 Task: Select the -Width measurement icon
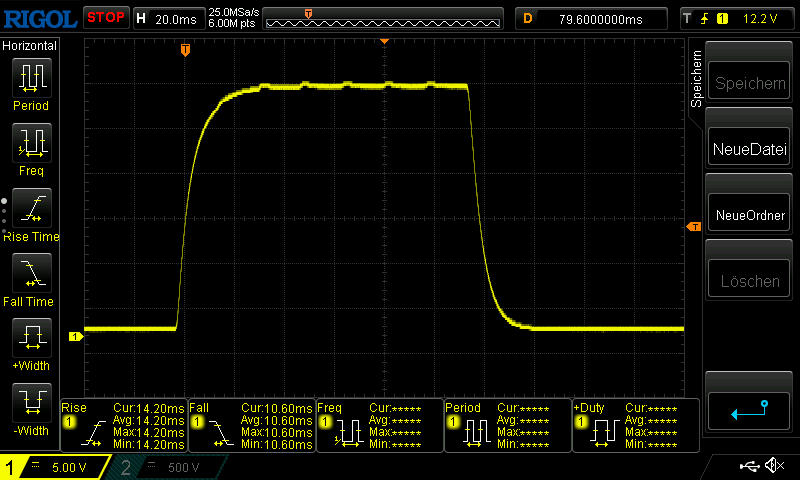click(x=30, y=405)
